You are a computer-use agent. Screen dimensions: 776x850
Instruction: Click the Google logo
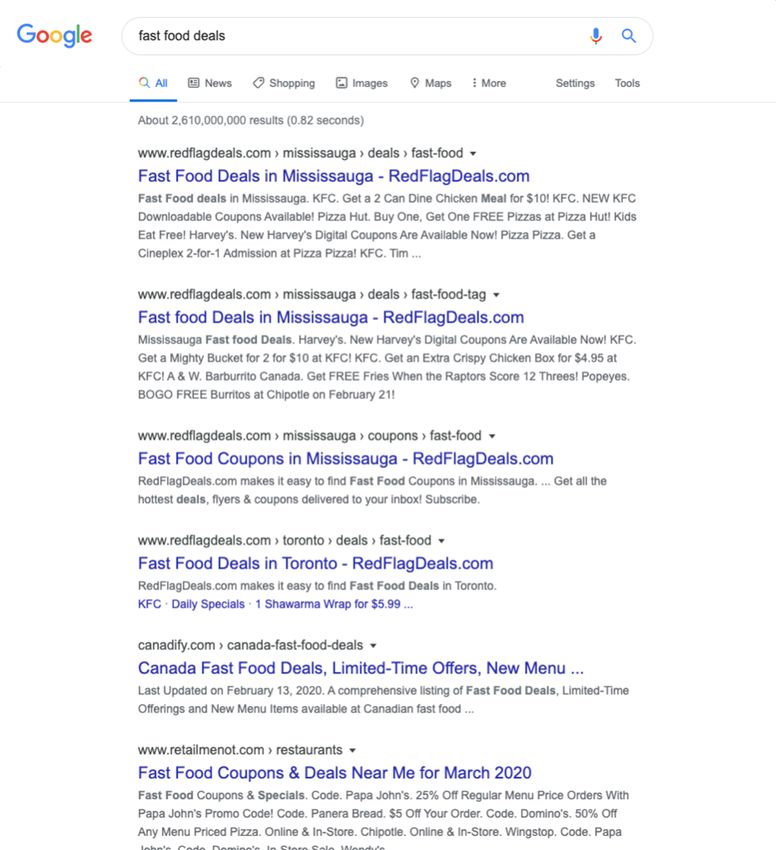coord(54,35)
